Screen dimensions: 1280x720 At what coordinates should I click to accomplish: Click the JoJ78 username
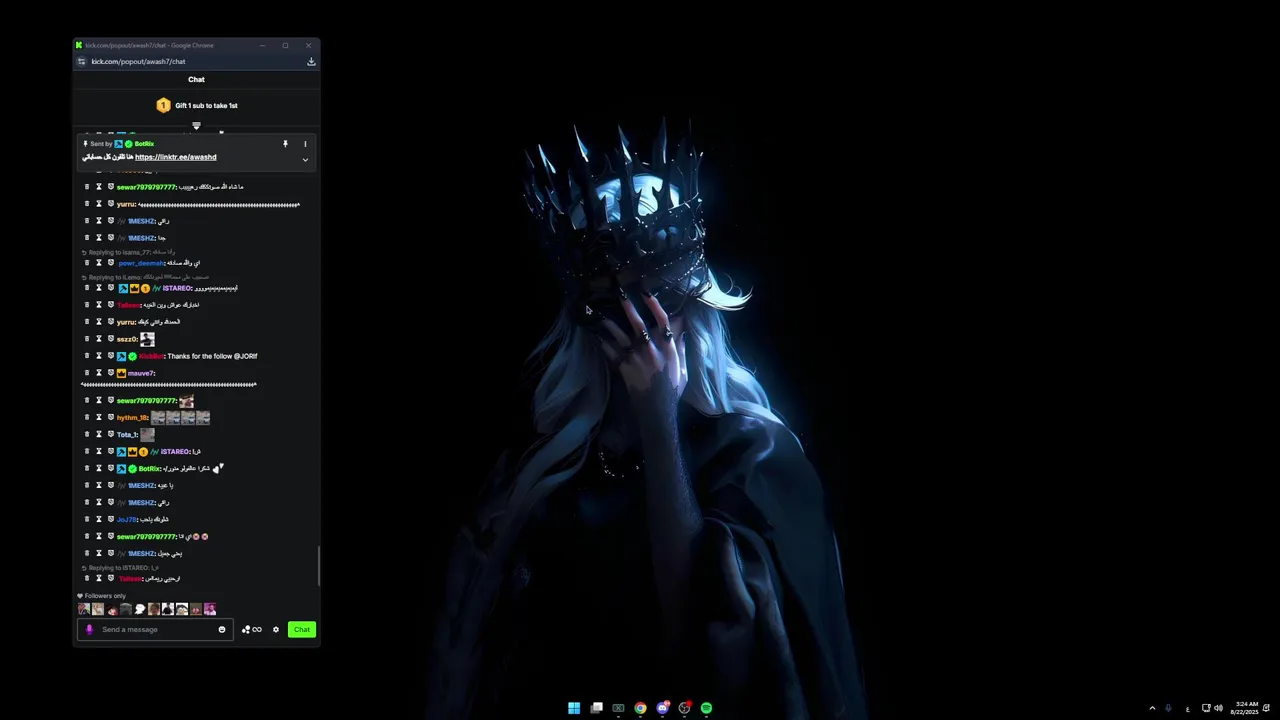pos(126,520)
